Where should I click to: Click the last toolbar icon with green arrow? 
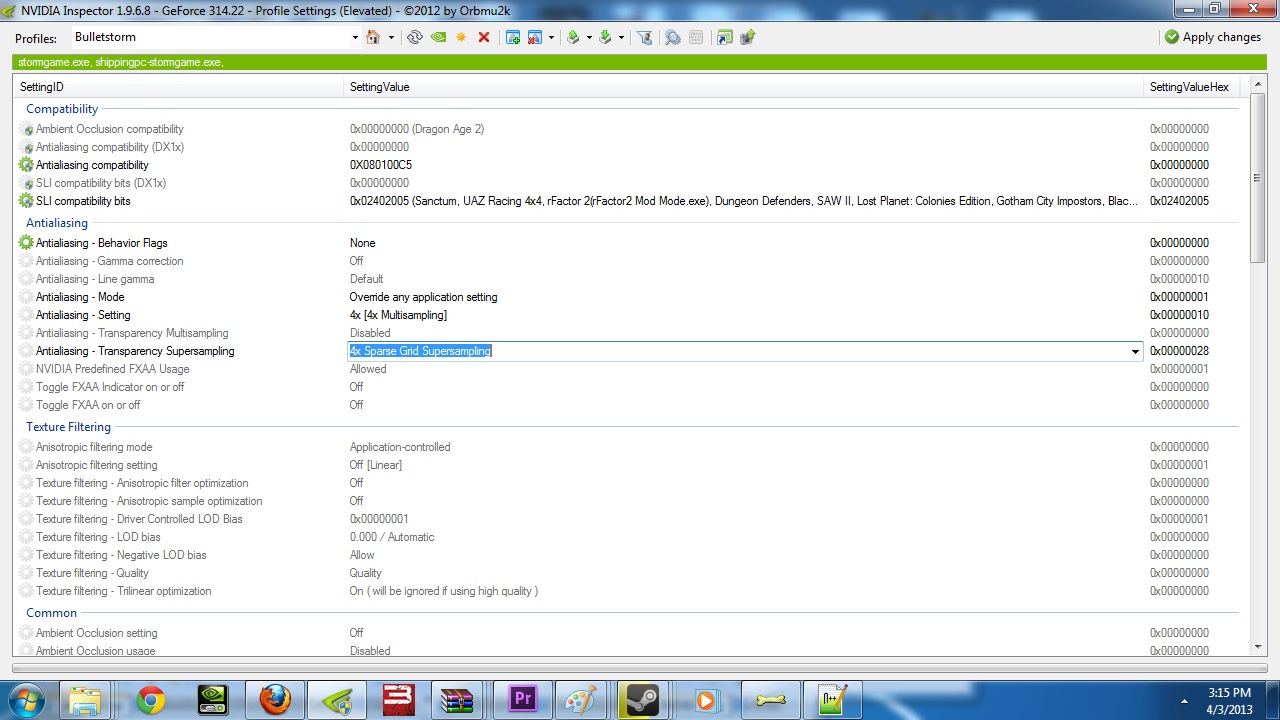tap(747, 37)
